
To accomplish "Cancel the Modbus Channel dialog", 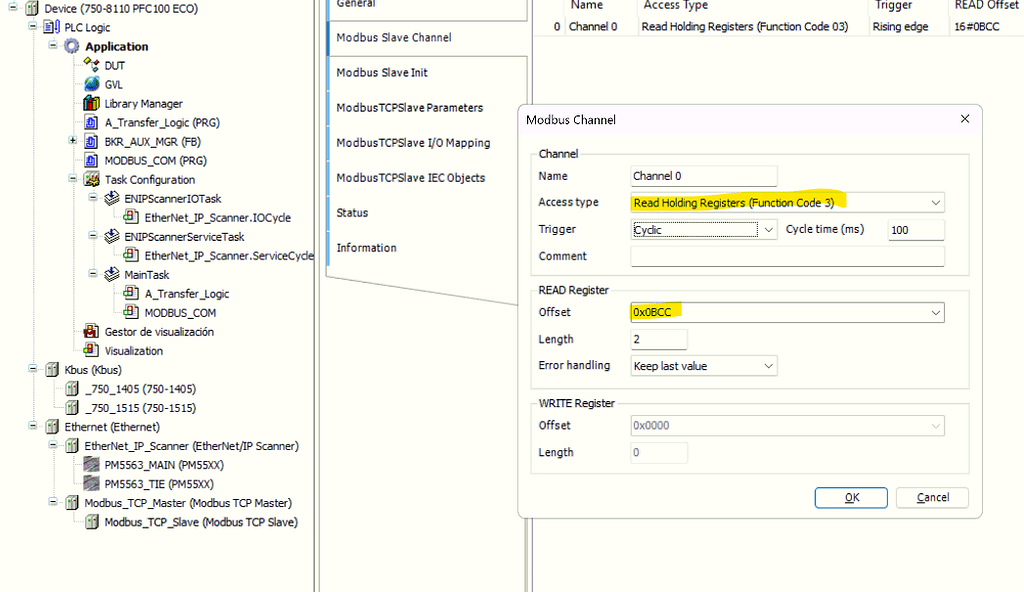I will (931, 497).
